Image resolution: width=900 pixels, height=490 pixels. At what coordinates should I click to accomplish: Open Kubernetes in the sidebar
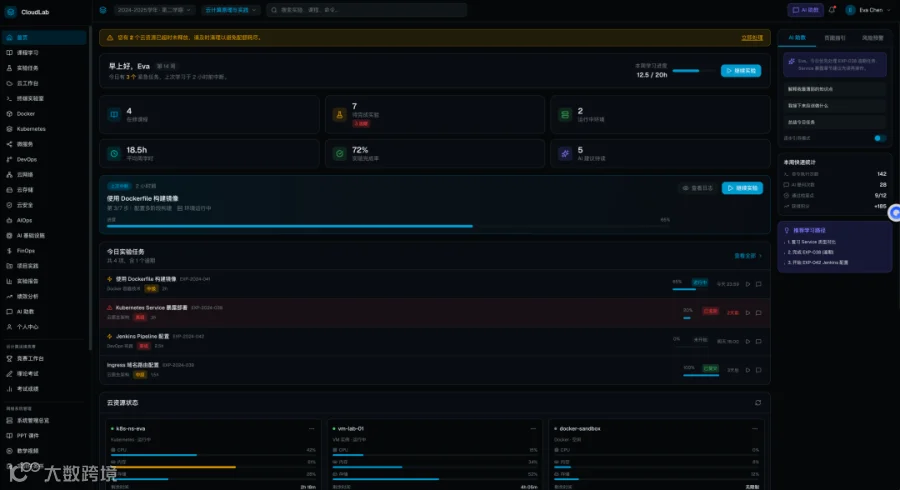(x=30, y=129)
